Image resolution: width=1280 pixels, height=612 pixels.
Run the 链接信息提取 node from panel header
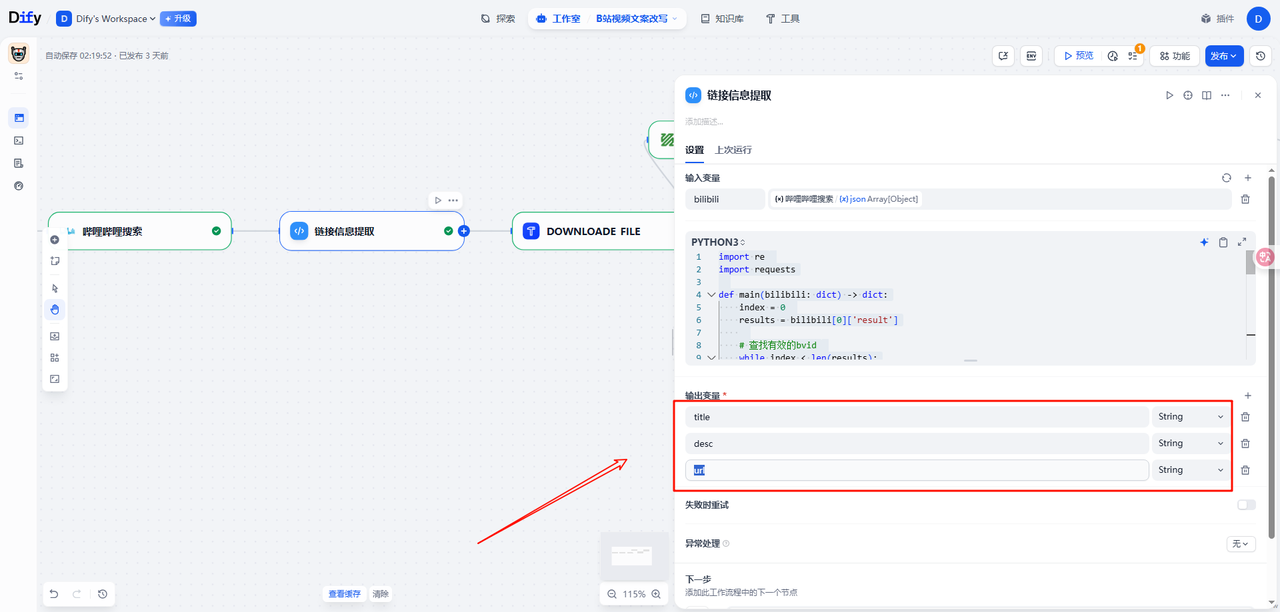[x=1169, y=95]
